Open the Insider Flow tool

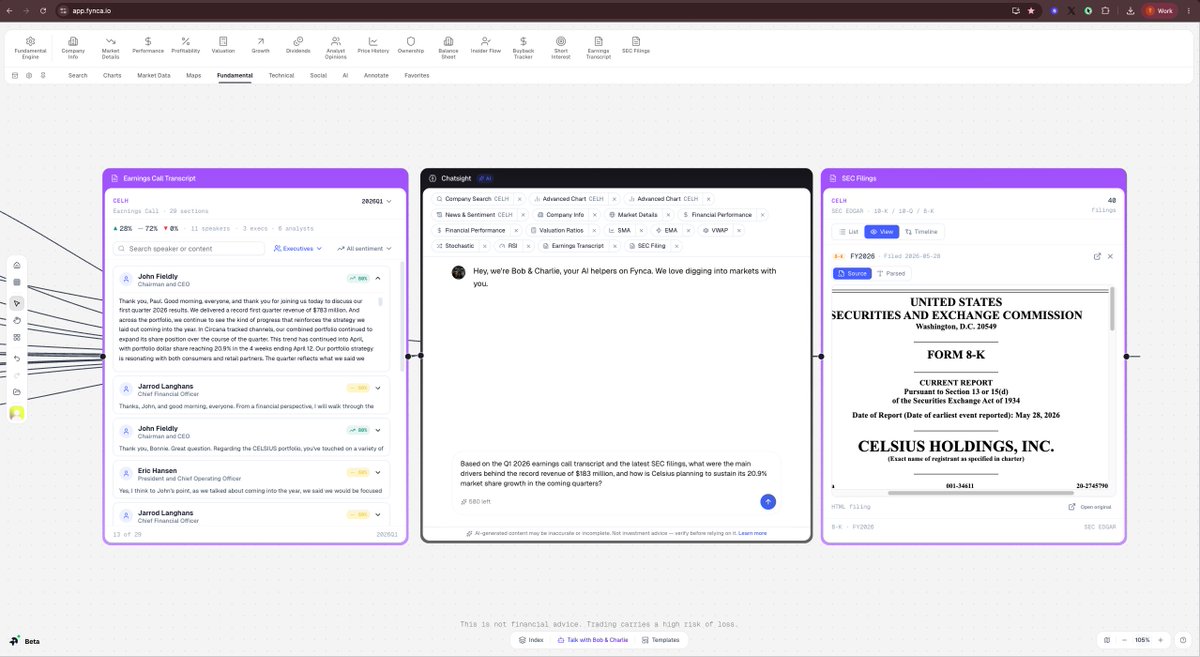click(486, 44)
